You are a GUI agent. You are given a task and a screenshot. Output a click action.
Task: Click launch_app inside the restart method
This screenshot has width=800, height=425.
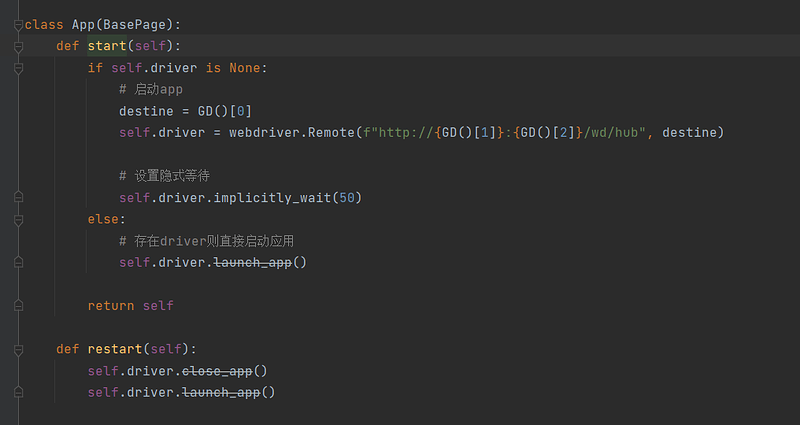(222, 392)
